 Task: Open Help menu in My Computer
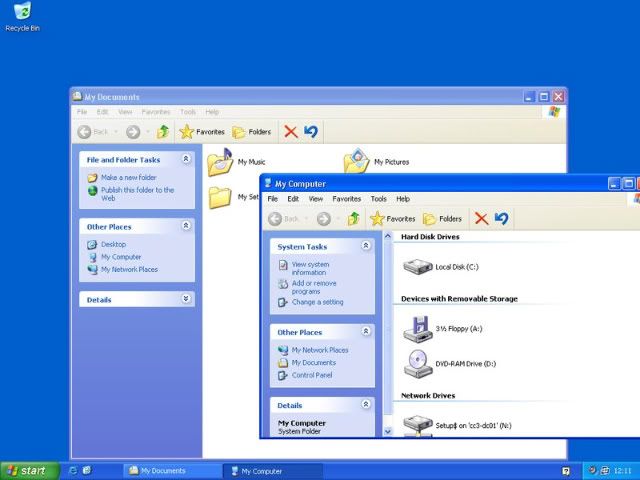[x=403, y=199]
